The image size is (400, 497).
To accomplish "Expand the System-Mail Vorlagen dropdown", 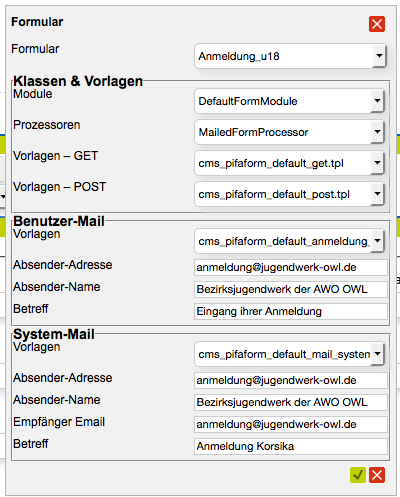I will (x=289, y=354).
